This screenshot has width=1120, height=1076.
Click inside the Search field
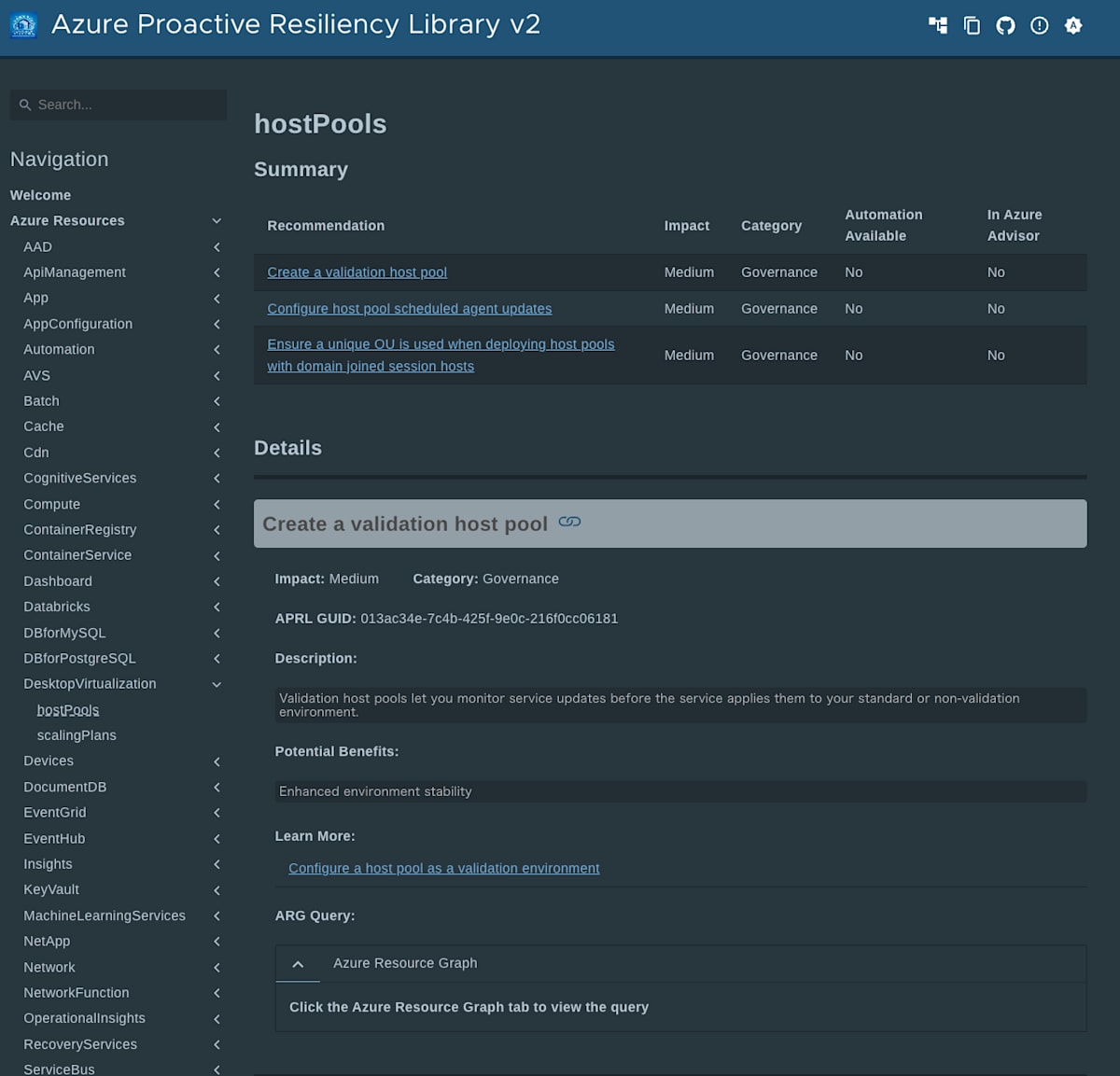pyautogui.click(x=118, y=105)
